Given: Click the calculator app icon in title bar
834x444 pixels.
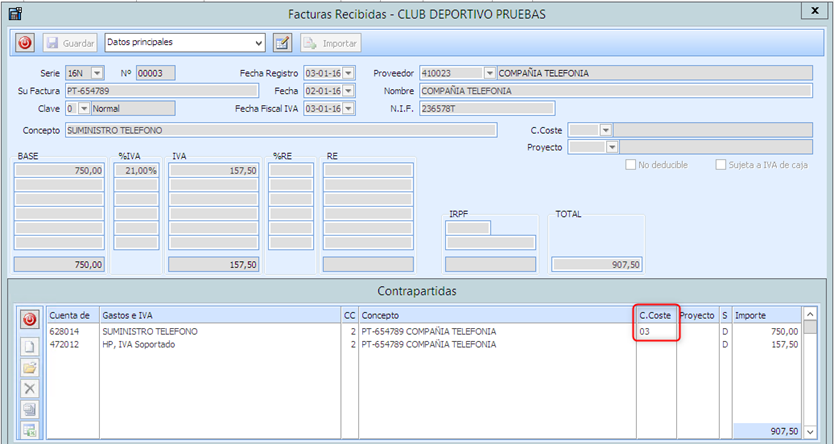Looking at the screenshot, I should 15,13.
